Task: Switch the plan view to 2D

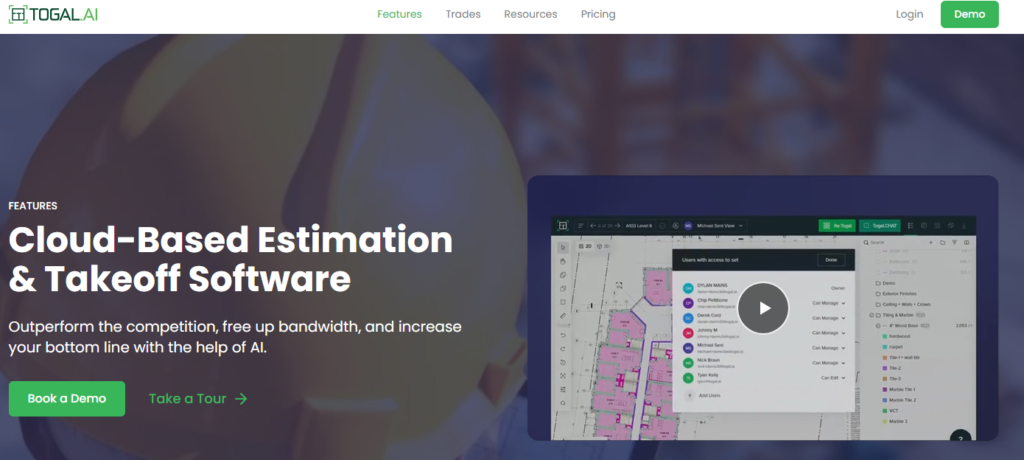Action: coord(581,247)
